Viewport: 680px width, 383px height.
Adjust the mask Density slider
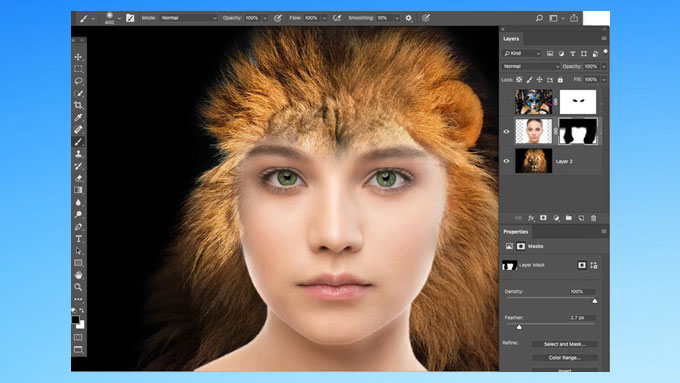tap(595, 301)
